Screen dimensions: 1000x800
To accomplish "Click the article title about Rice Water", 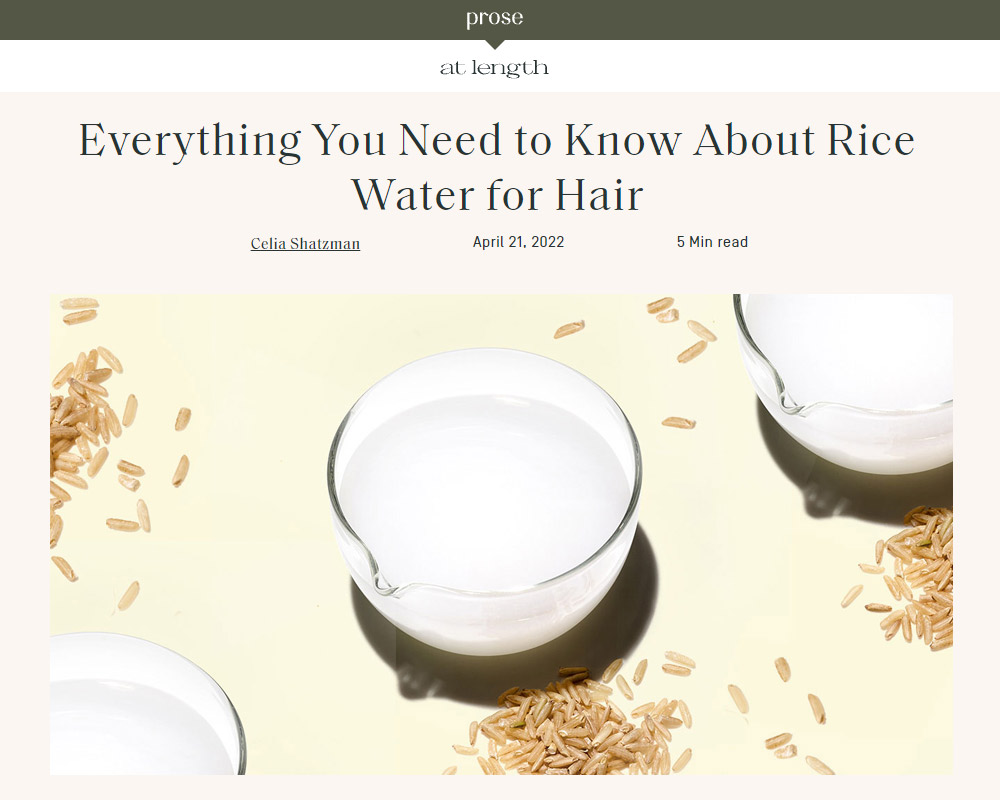I will (497, 167).
